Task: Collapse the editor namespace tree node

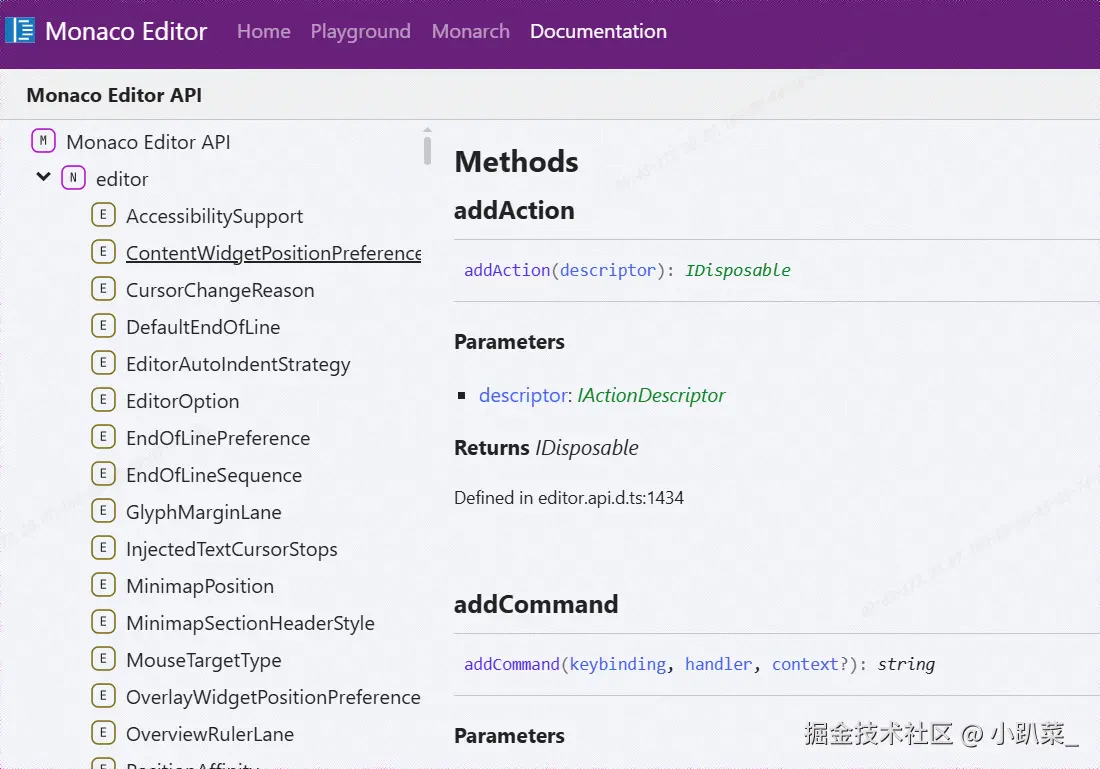Action: (x=43, y=177)
